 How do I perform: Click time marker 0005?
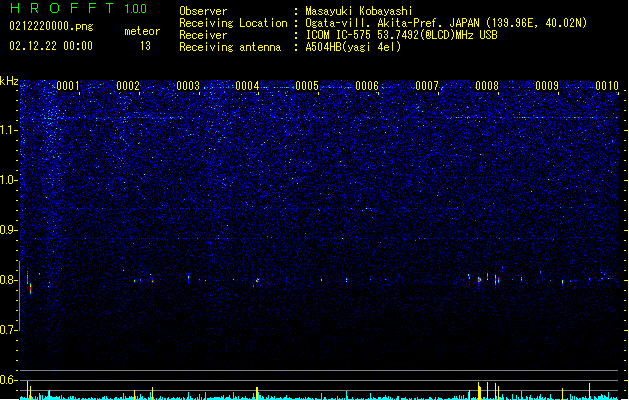(307, 86)
